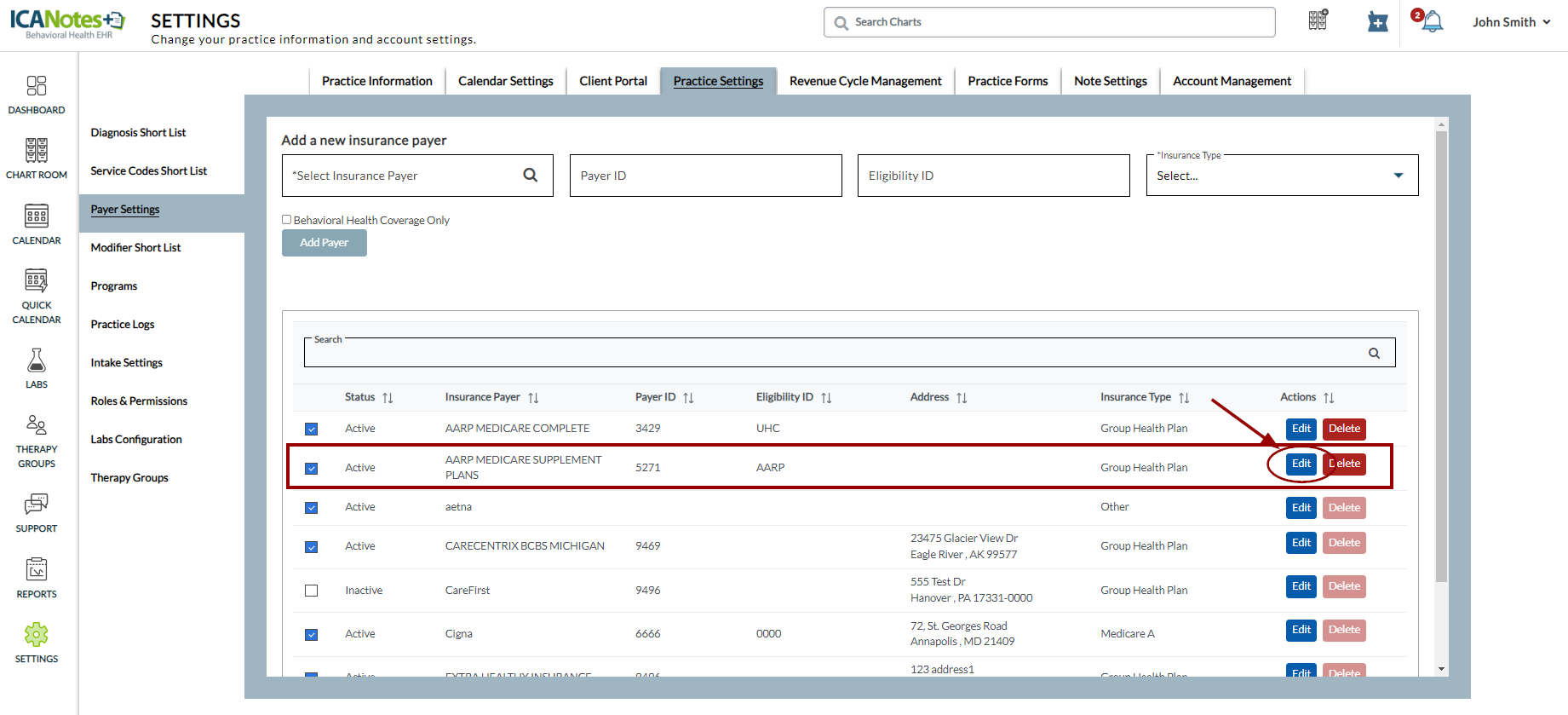1568x715 pixels.
Task: Click the Add Payer button
Action: (x=324, y=243)
